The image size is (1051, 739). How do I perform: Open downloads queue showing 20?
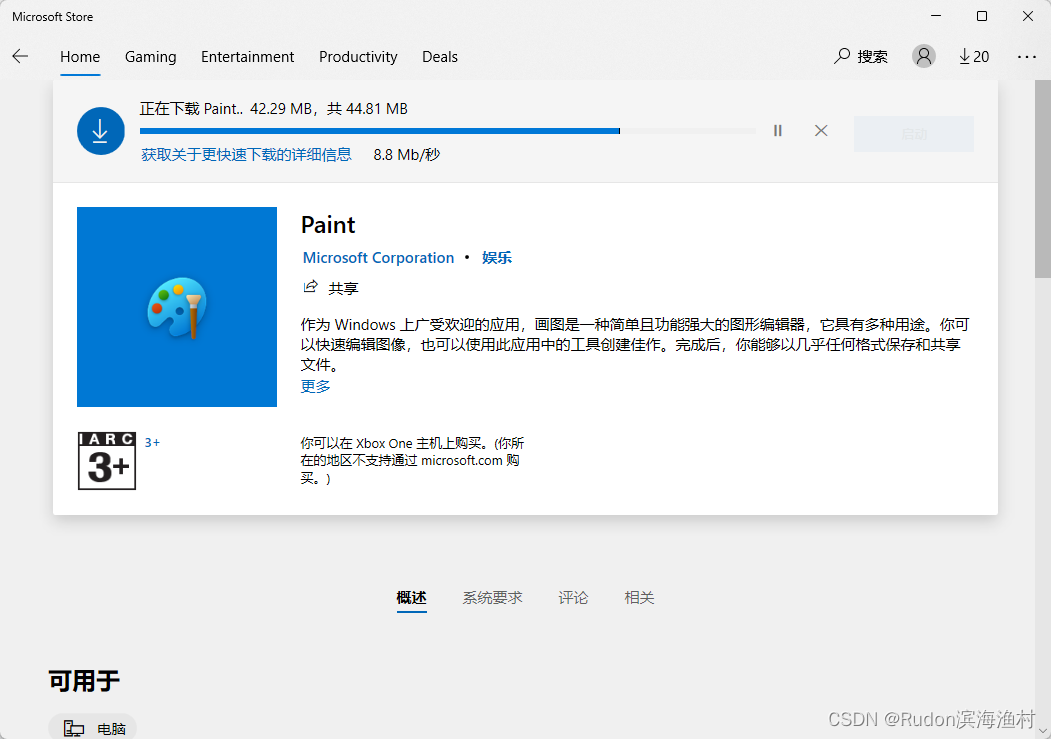pyautogui.click(x=974, y=57)
